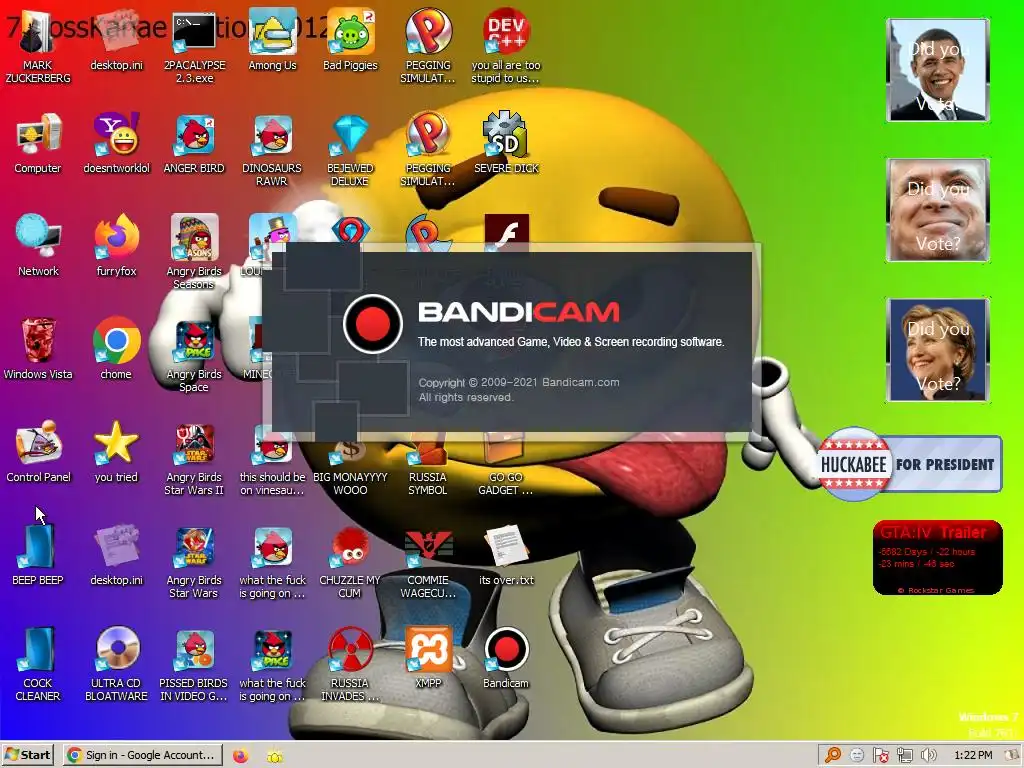Click the 1:22 PM taskbar clock

(x=973, y=755)
